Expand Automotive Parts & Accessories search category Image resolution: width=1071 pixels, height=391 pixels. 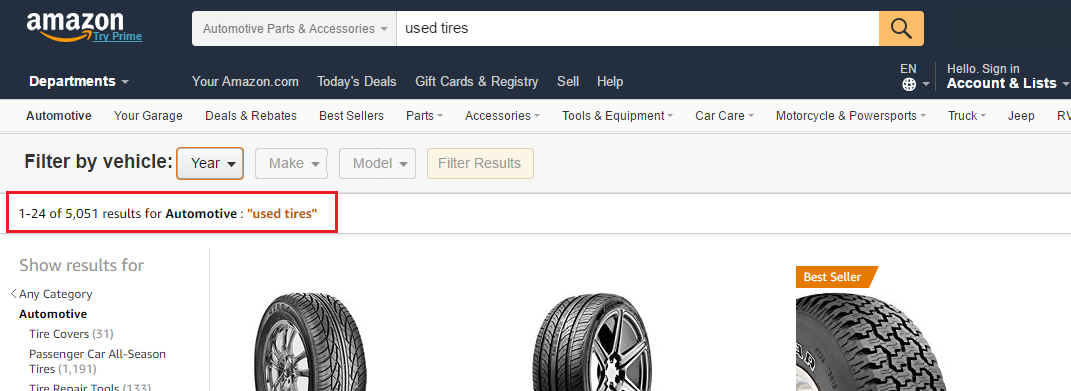click(x=294, y=29)
